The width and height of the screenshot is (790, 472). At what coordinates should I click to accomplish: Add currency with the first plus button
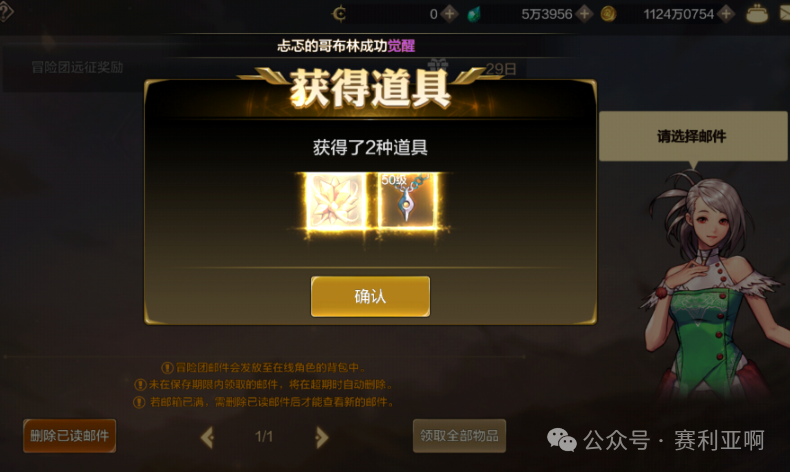coord(449,14)
